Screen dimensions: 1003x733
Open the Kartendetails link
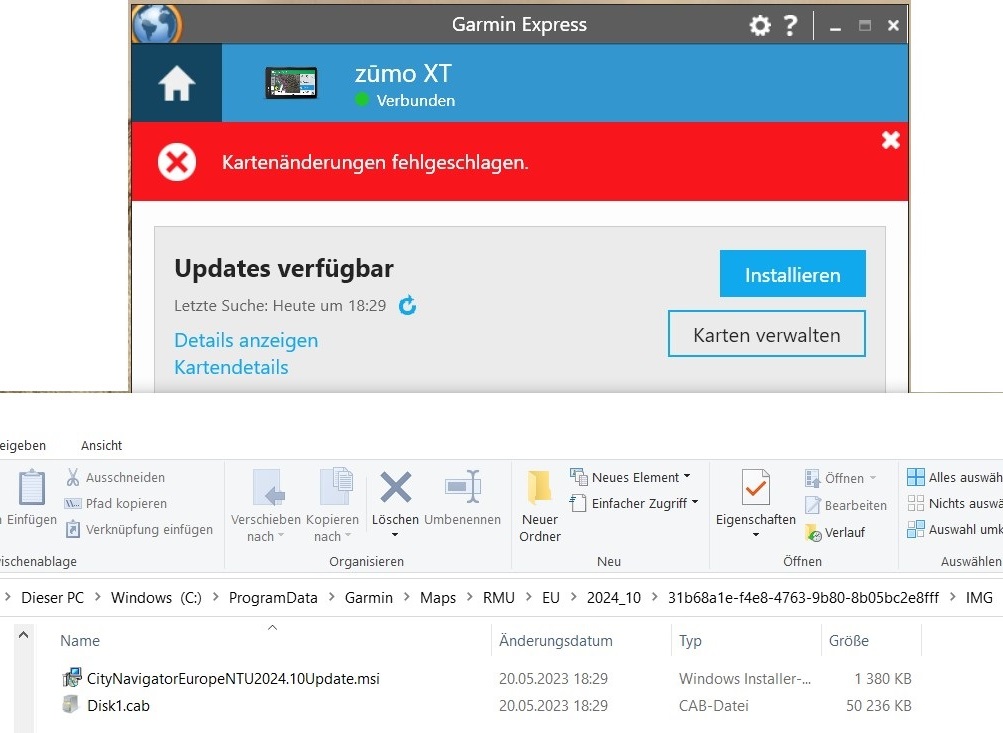point(231,367)
